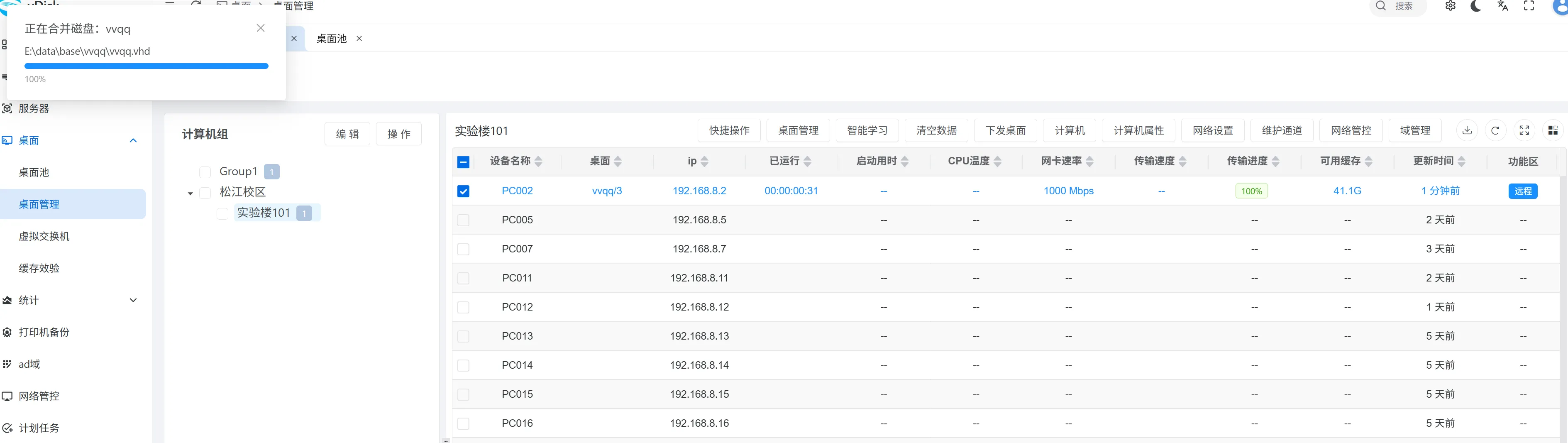
Task: Collapse the 松江校区 tree node
Action: coord(191,193)
